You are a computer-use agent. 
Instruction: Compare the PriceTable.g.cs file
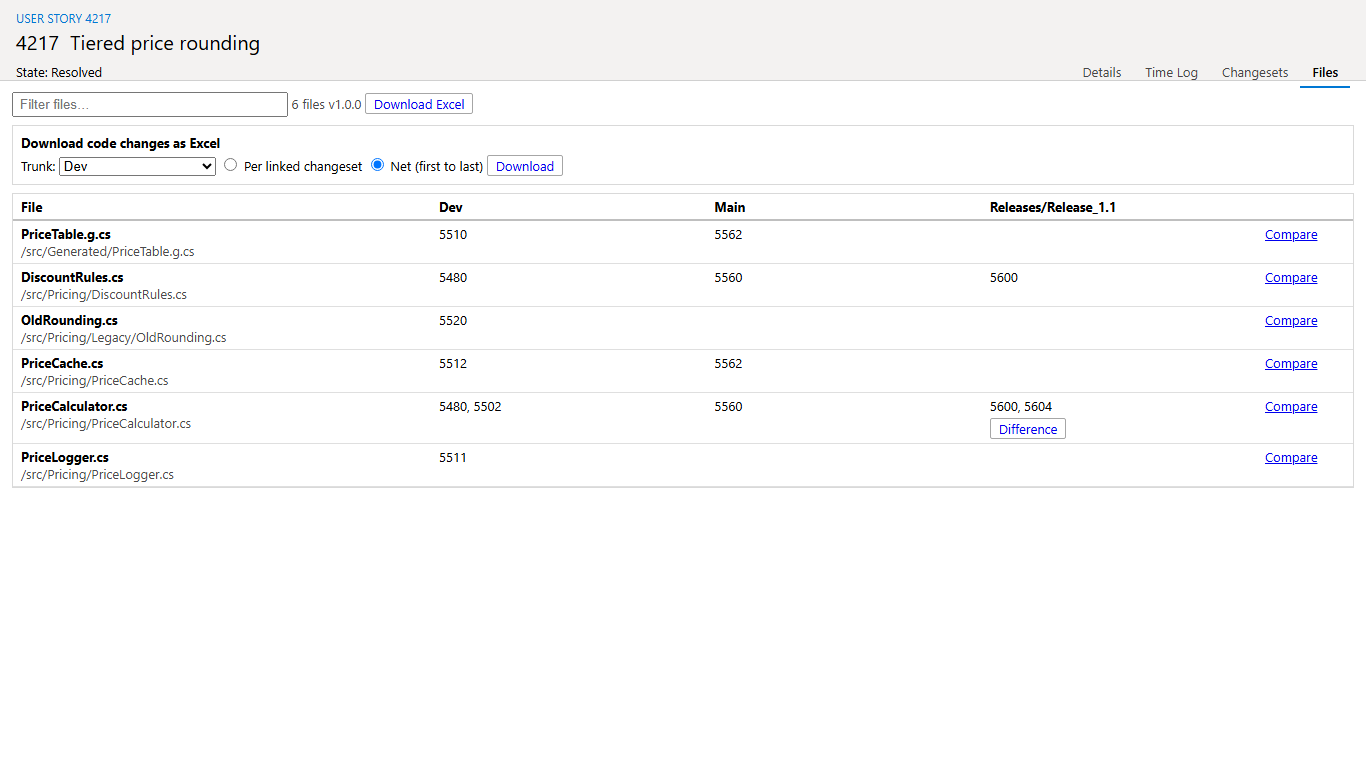(x=1291, y=235)
